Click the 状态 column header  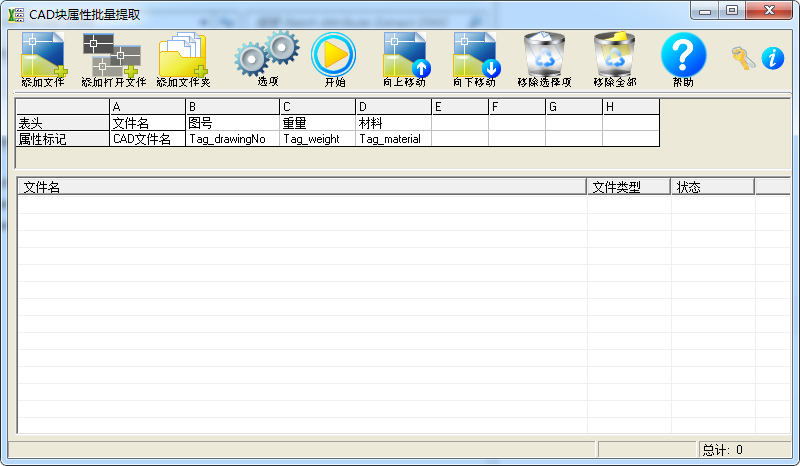click(x=712, y=187)
